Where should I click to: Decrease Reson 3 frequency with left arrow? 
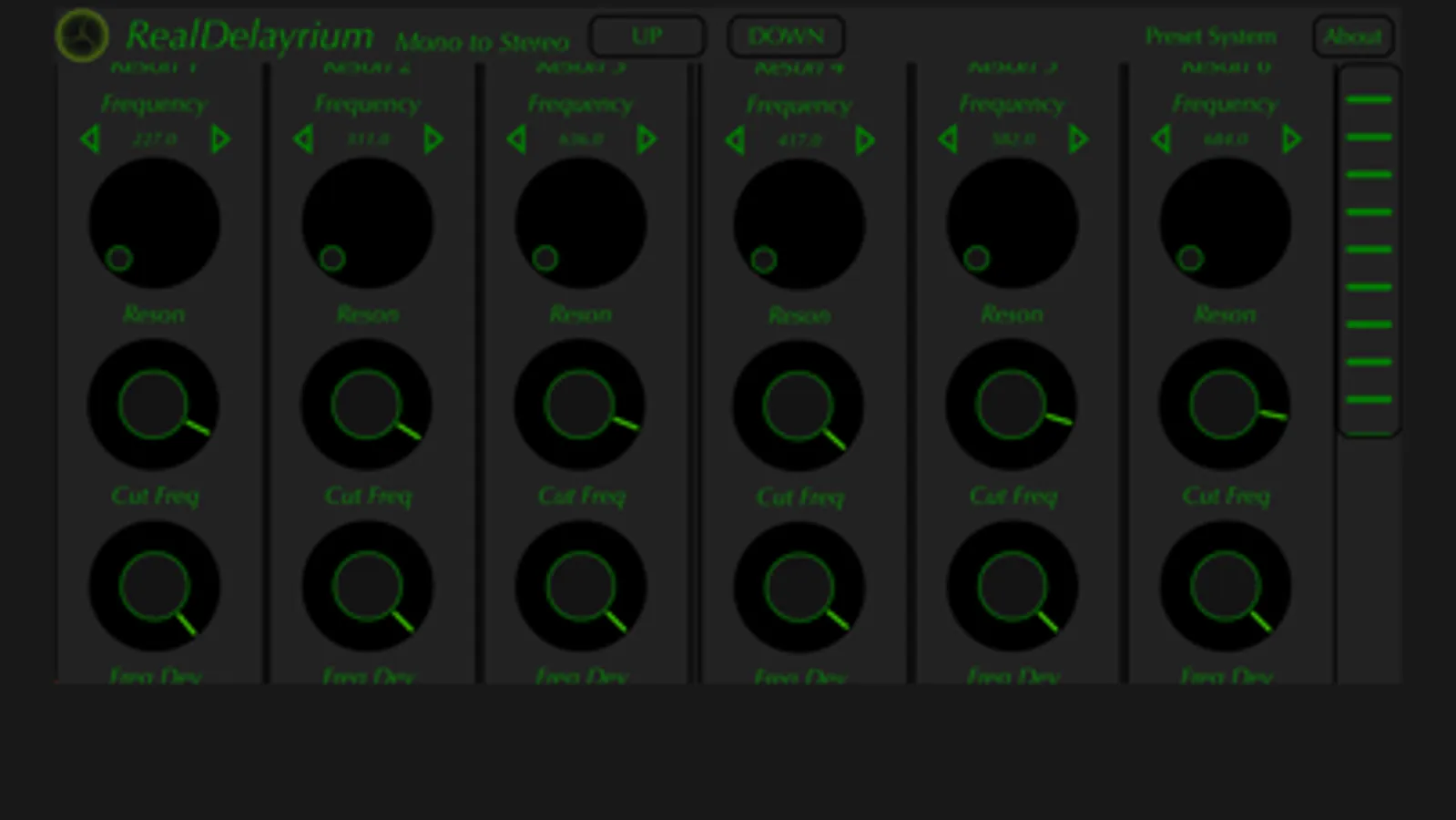click(x=516, y=139)
